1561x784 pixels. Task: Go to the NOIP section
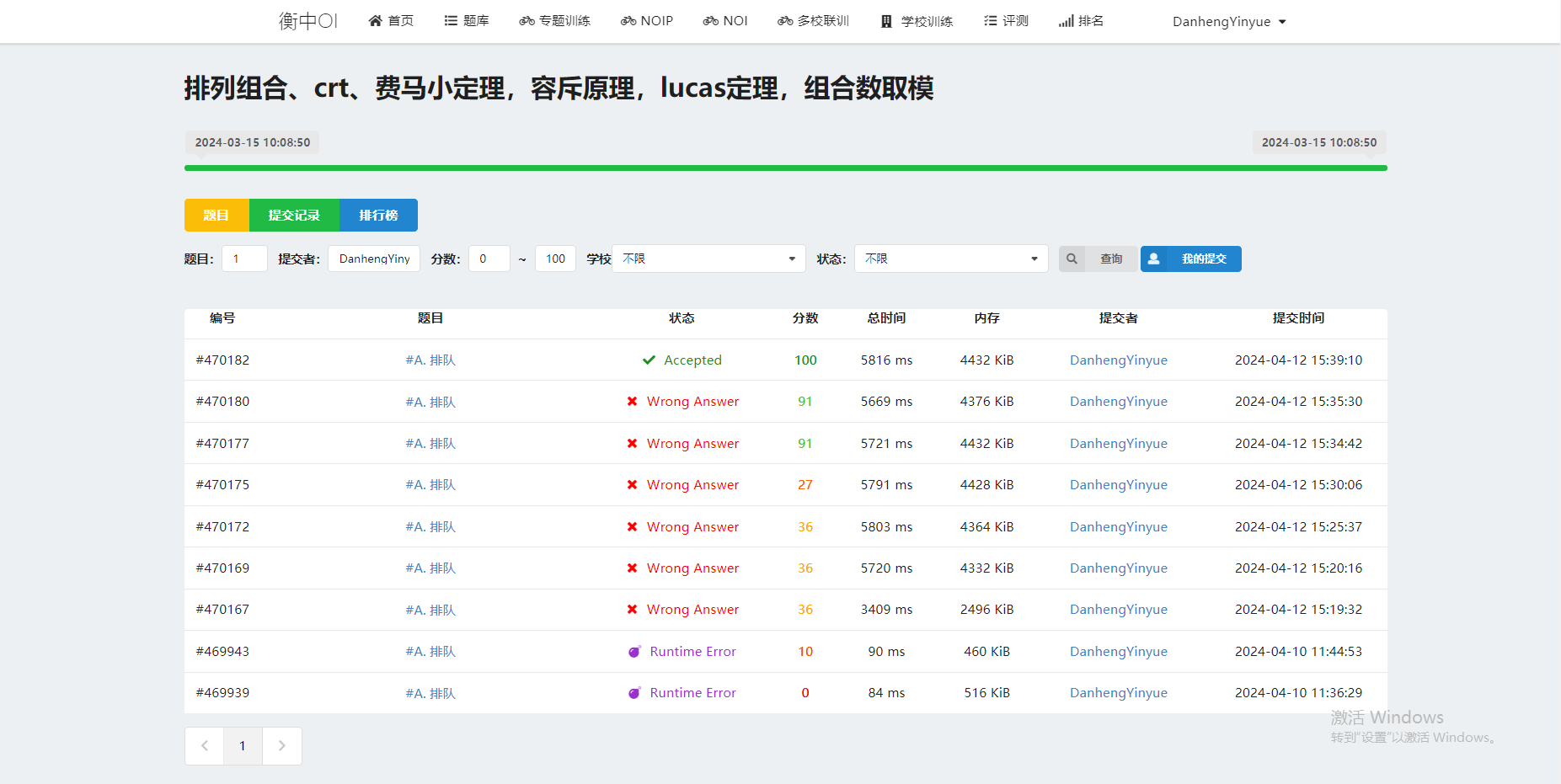647,21
